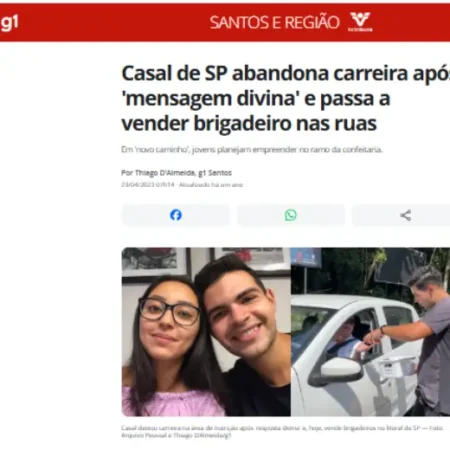This screenshot has width=450, height=450.
Task: Click the framed picture behind the couple
Action: [x=155, y=263]
